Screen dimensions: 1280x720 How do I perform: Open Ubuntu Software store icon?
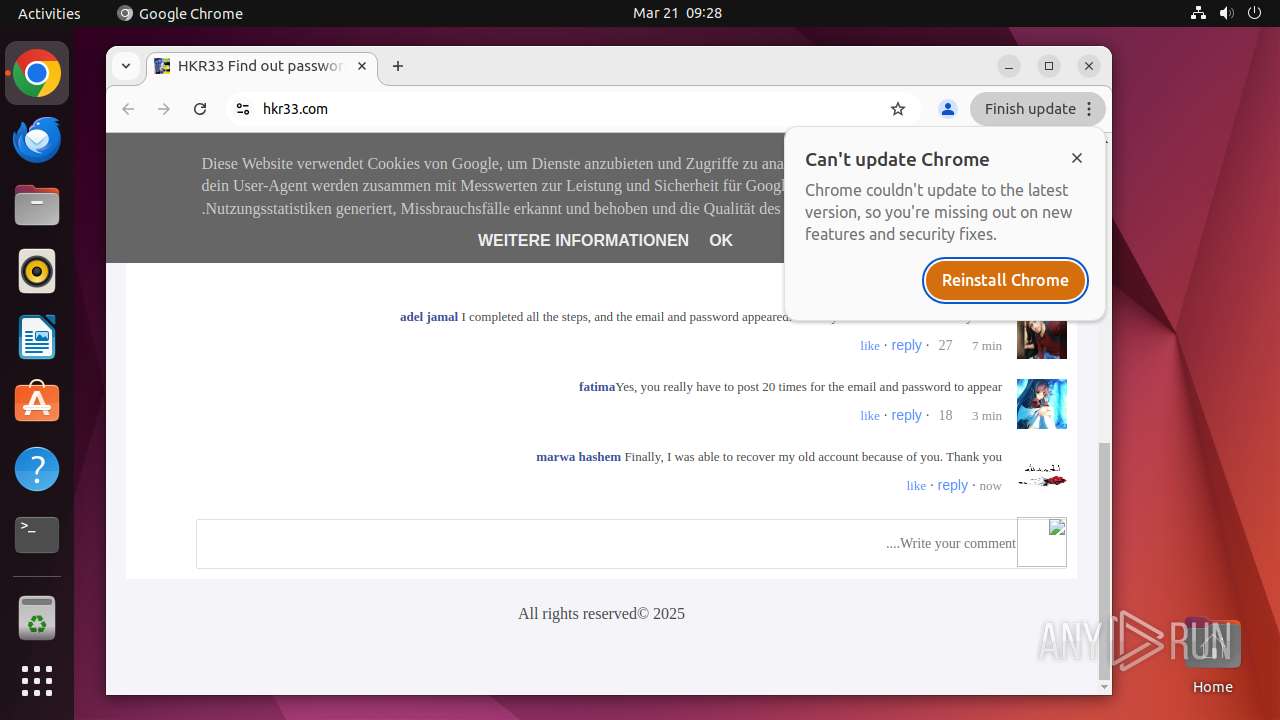(37, 403)
